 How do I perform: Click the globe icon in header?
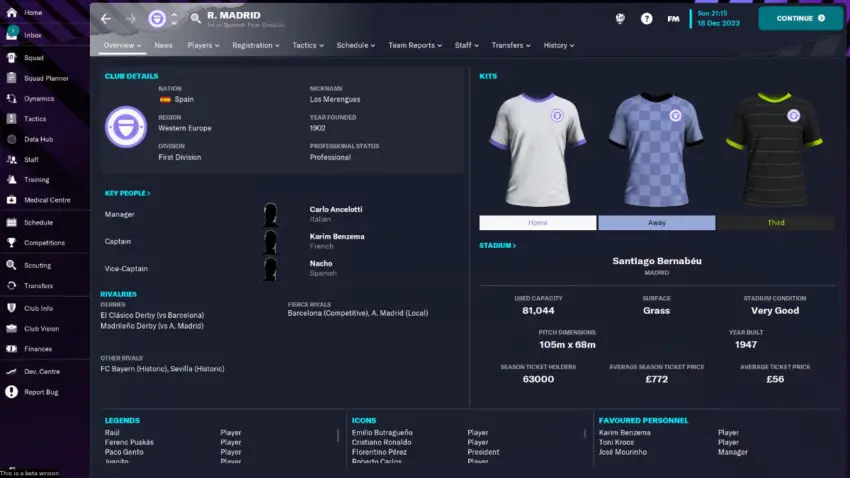click(x=620, y=19)
